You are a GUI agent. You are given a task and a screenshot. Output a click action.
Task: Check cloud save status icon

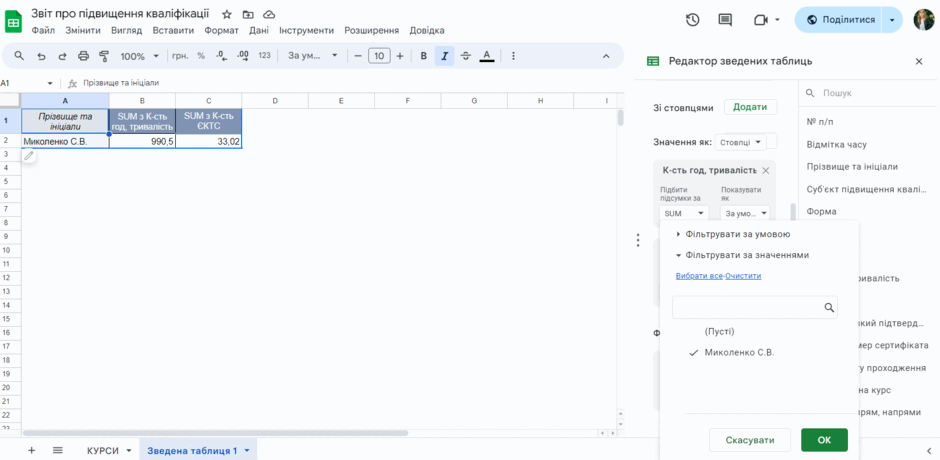[x=269, y=14]
